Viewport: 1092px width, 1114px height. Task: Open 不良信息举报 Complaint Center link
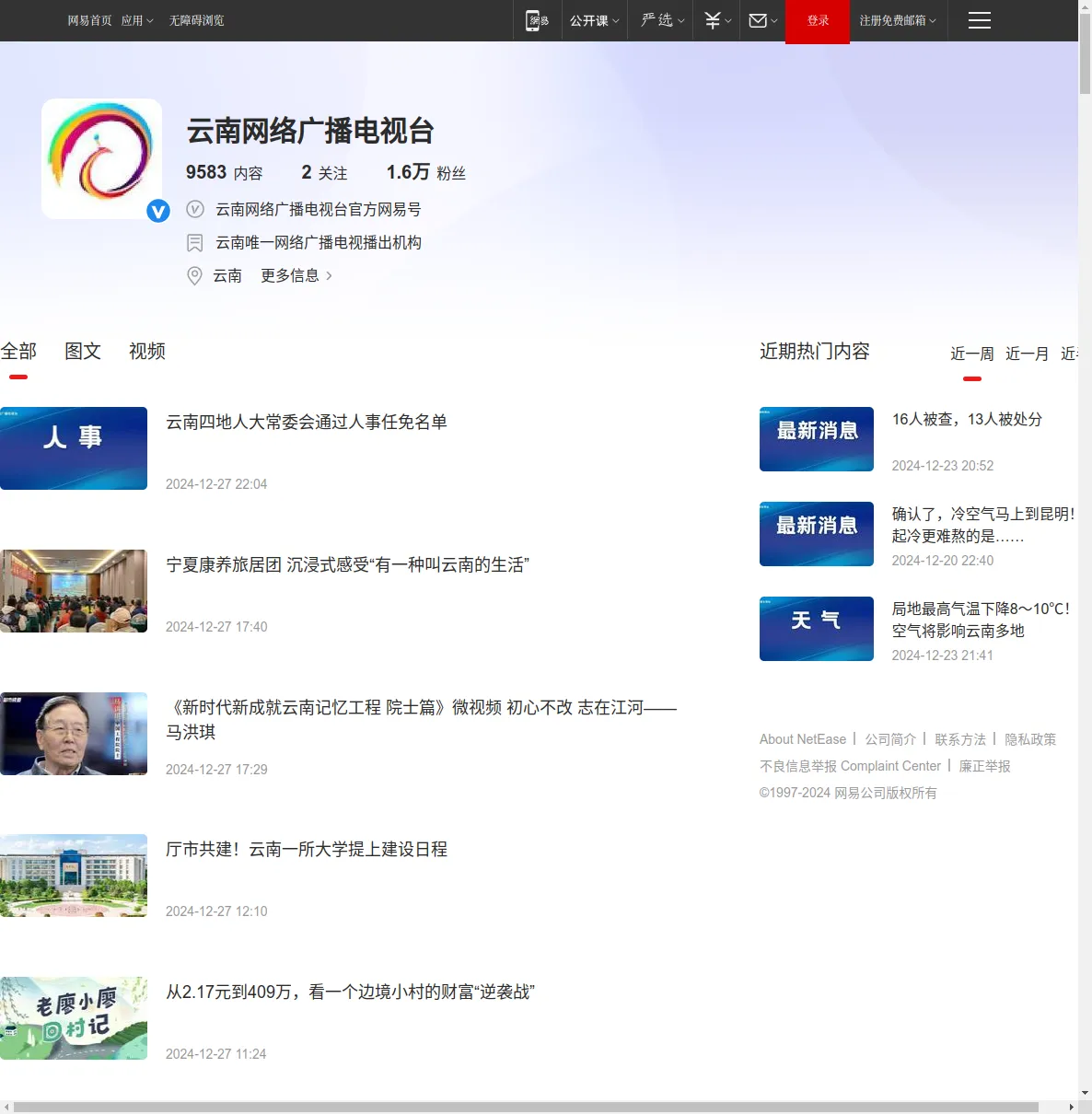point(850,766)
